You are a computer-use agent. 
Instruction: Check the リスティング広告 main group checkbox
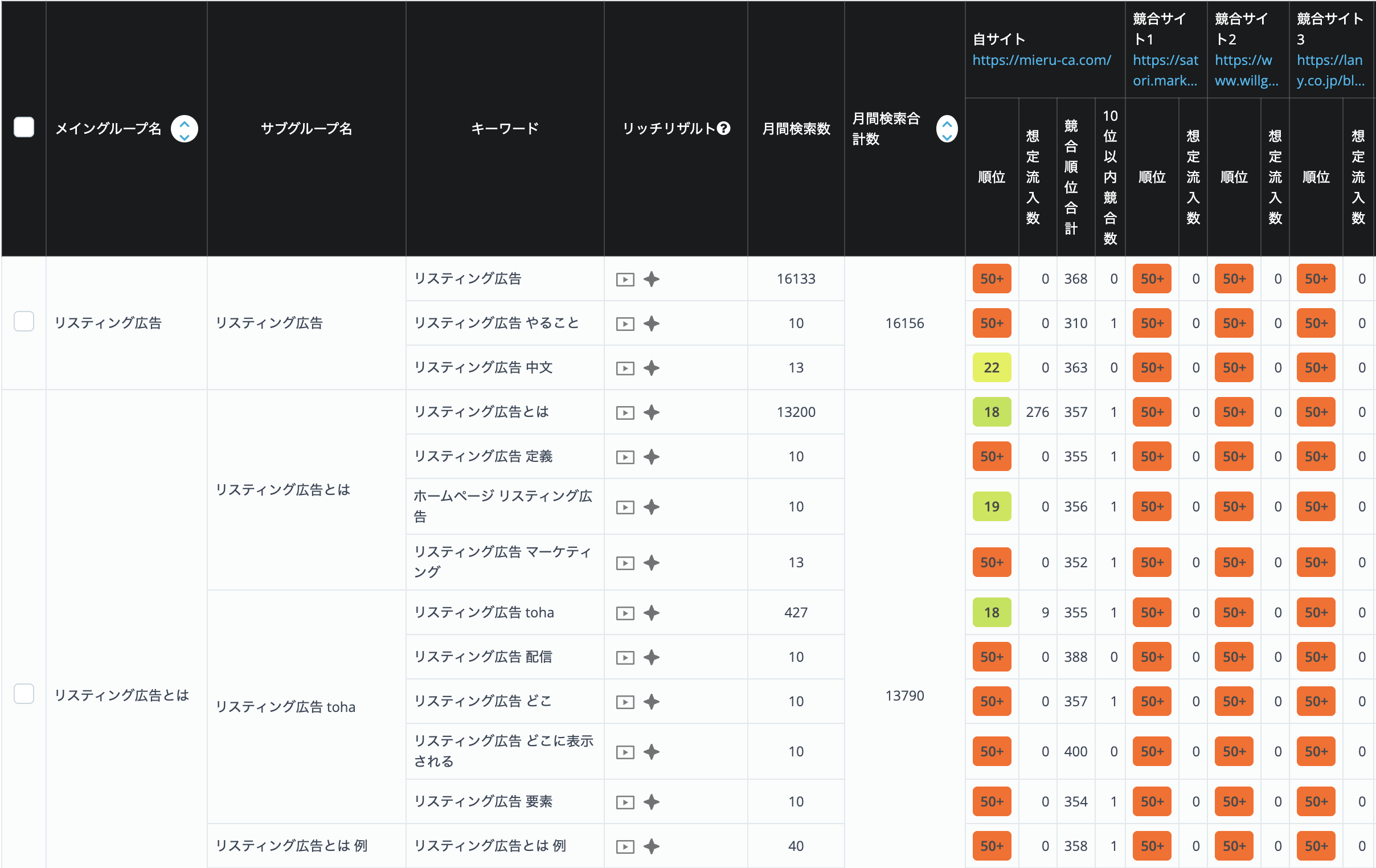(23, 321)
